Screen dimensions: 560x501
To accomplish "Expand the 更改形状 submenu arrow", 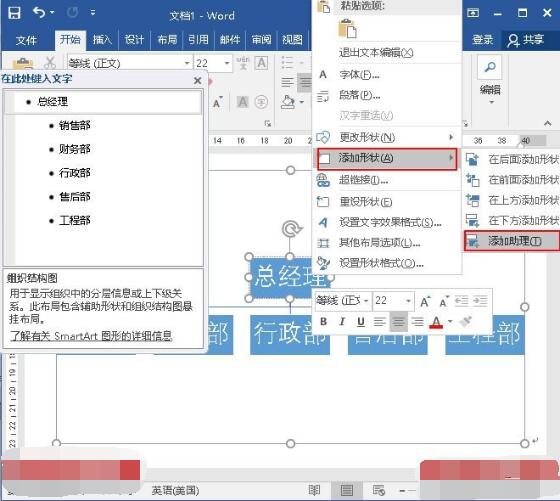I will pos(451,137).
